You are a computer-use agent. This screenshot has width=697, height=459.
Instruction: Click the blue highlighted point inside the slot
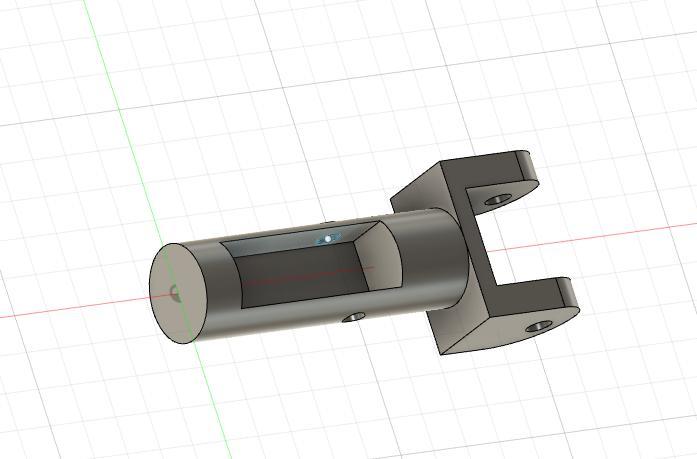[x=328, y=239]
